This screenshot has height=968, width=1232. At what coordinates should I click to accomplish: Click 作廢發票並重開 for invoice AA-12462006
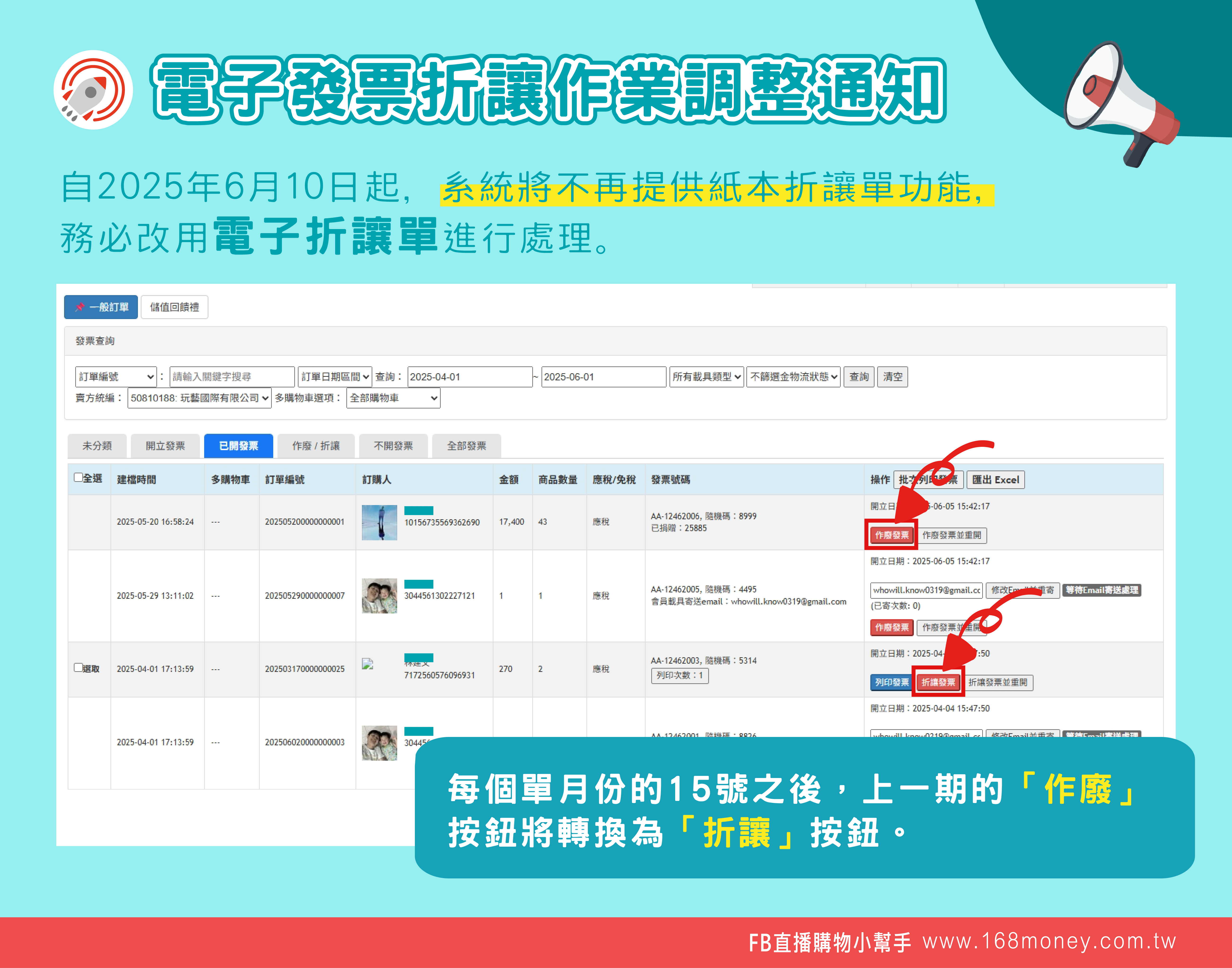pos(952,535)
